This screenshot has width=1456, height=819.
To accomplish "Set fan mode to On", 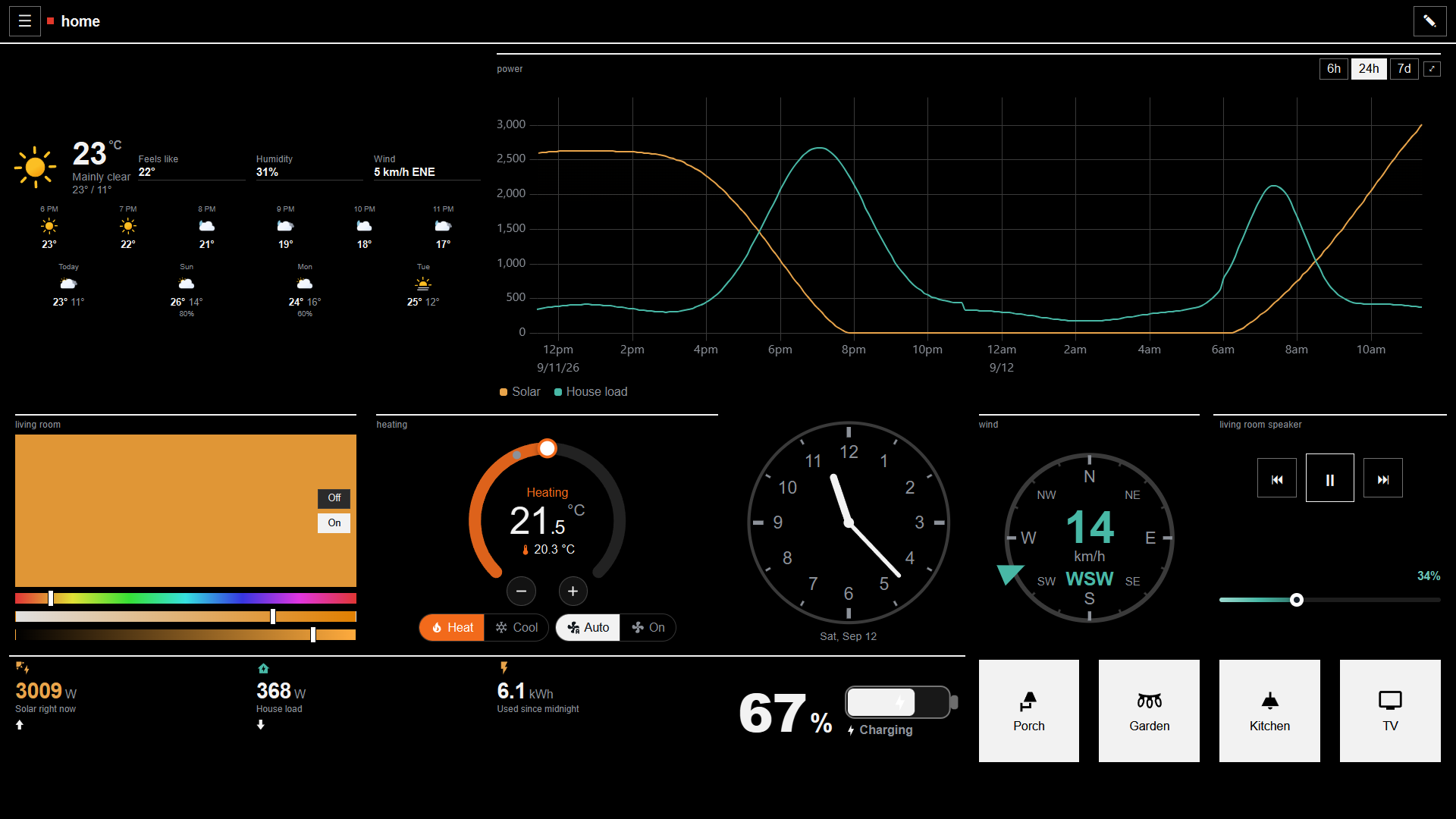I will tap(648, 628).
